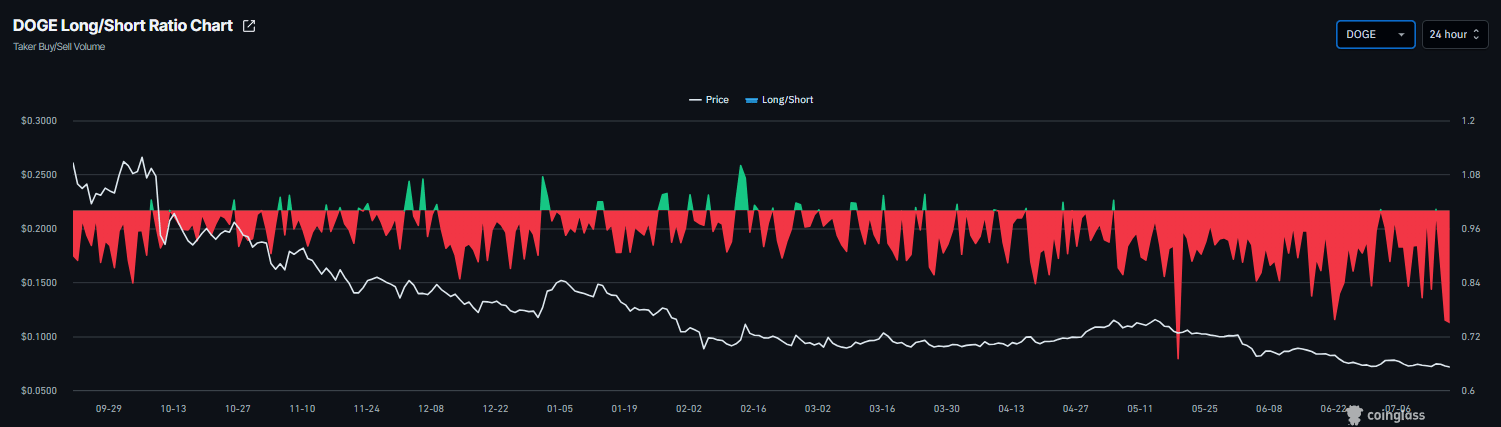The width and height of the screenshot is (1501, 427).
Task: Click the $0.1000 price axis label
Action: point(40,337)
